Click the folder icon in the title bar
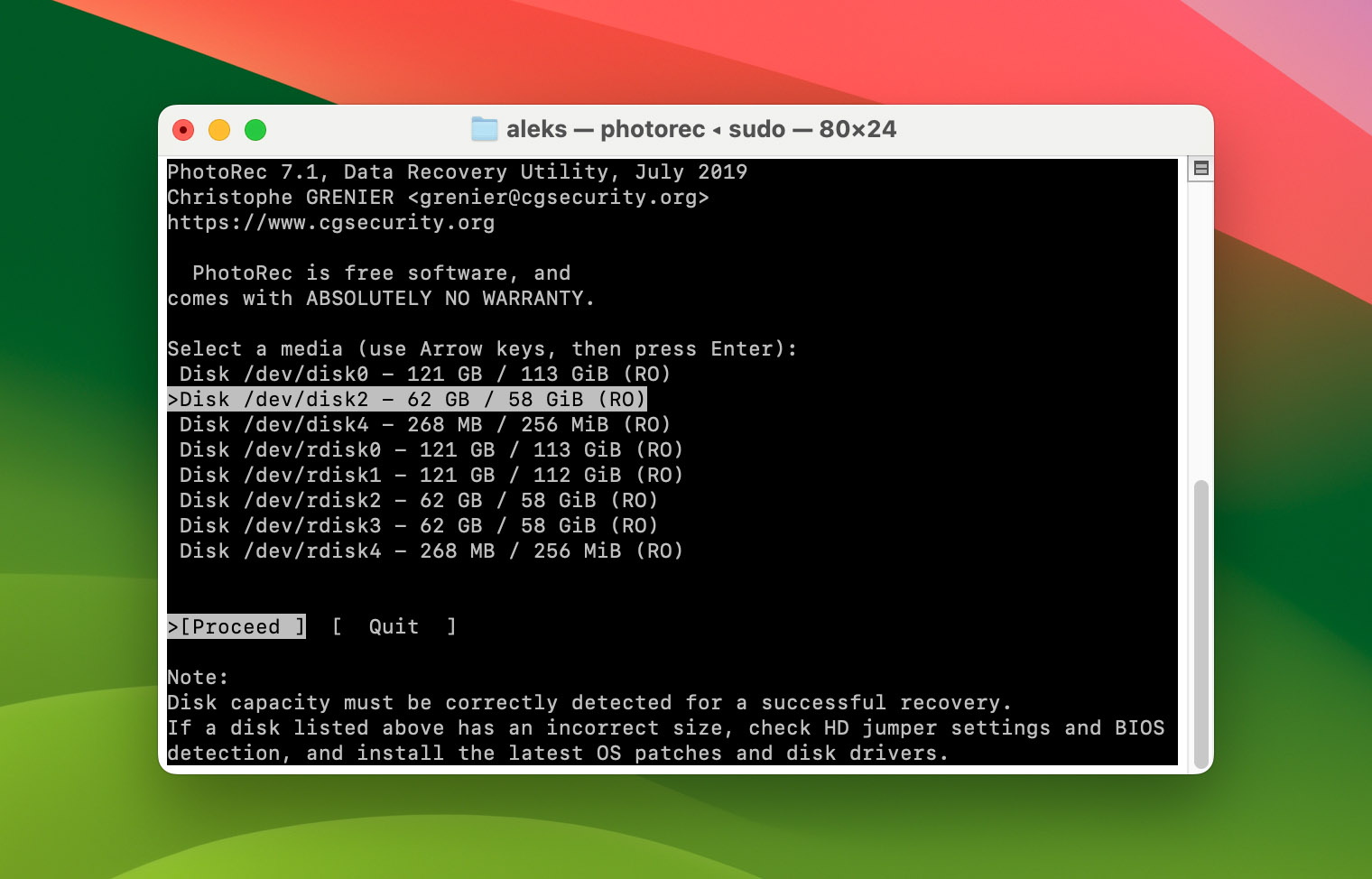The image size is (1372, 879). pos(485,129)
